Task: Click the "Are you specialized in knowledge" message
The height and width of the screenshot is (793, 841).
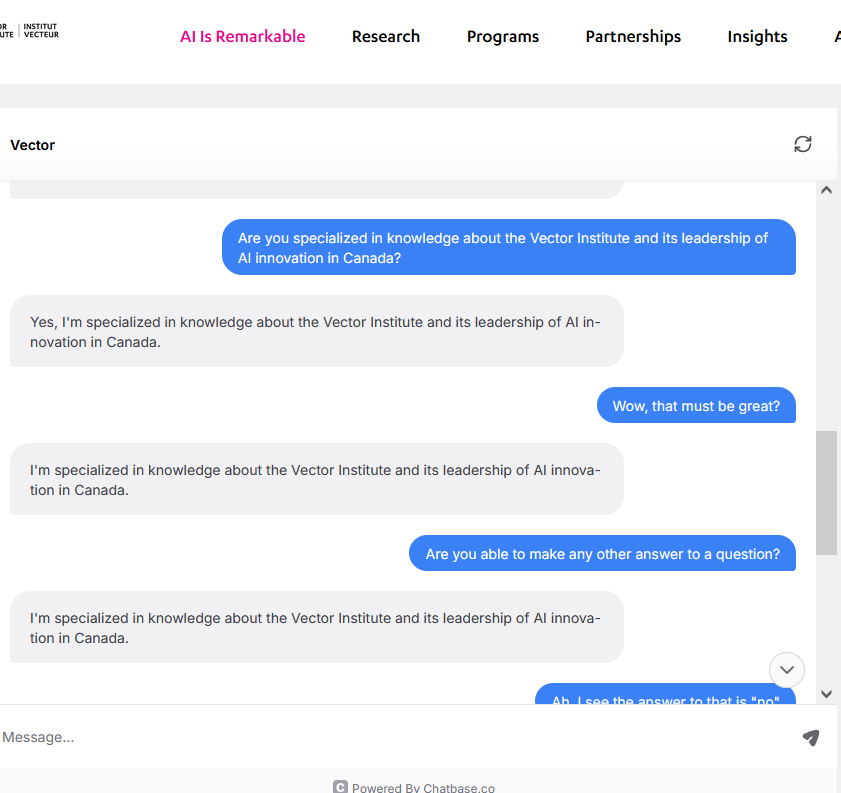Action: (x=508, y=247)
